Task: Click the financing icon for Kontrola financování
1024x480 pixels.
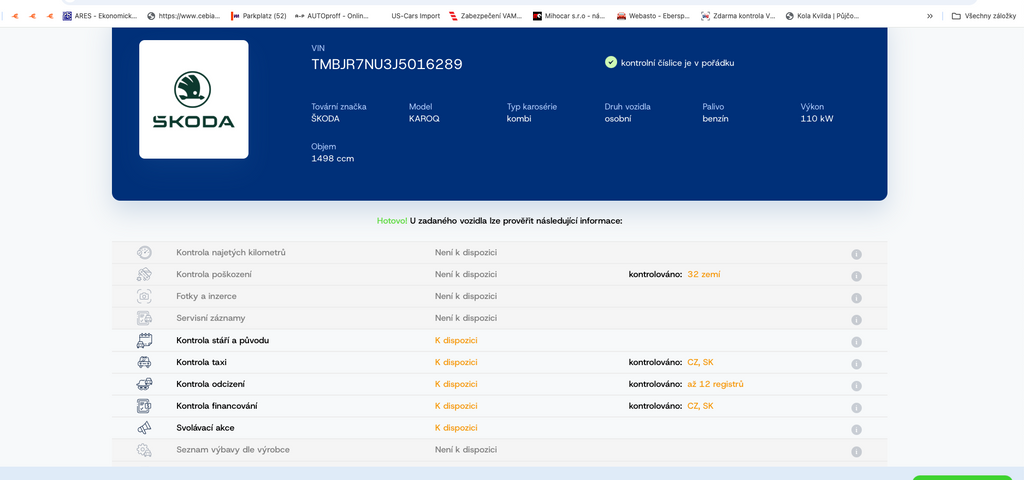Action: click(x=144, y=406)
